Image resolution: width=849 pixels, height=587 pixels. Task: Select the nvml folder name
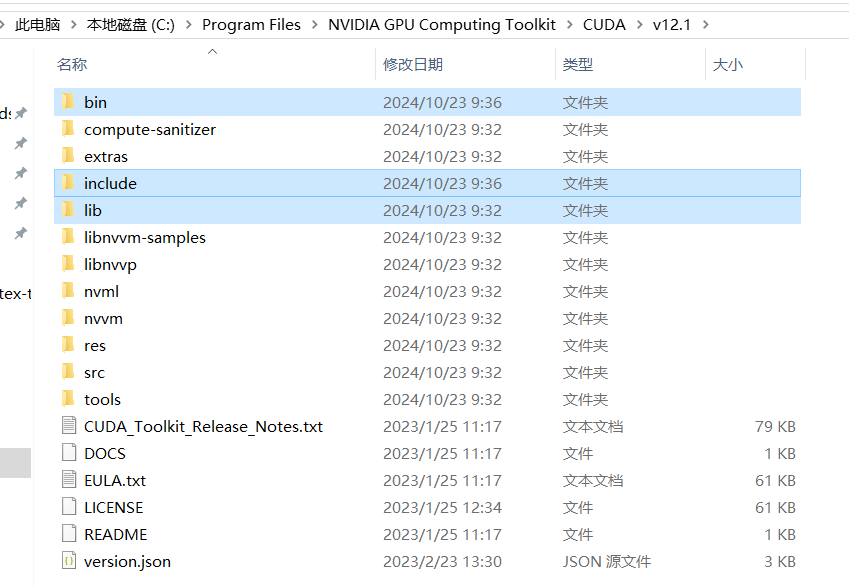(101, 292)
